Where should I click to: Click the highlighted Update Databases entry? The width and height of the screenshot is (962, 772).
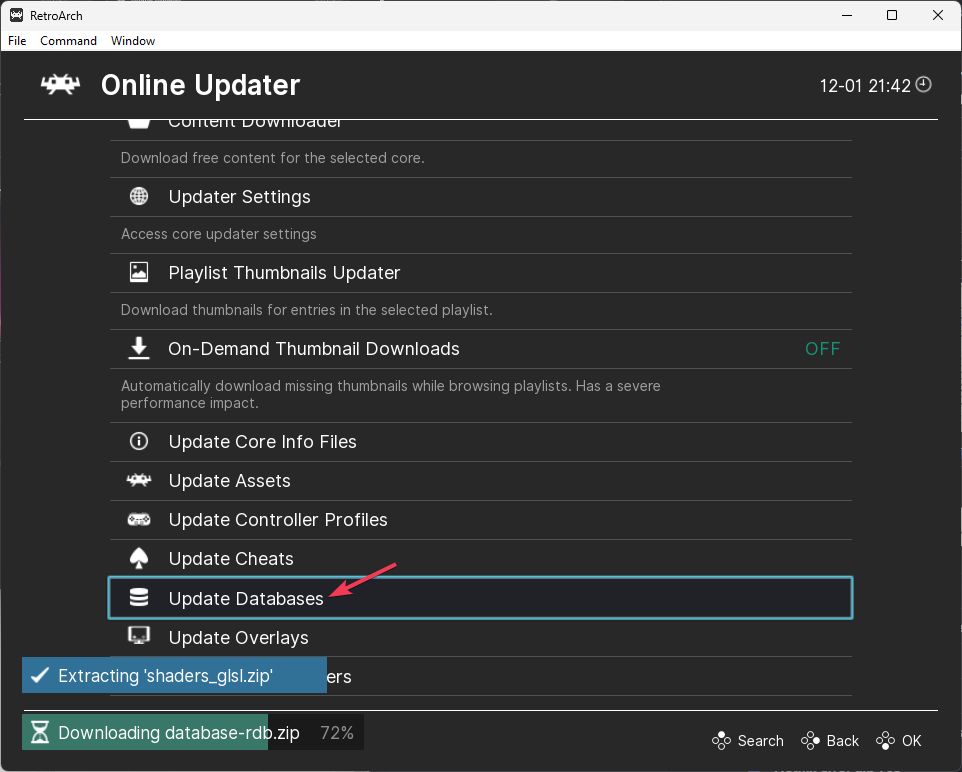tap(481, 598)
